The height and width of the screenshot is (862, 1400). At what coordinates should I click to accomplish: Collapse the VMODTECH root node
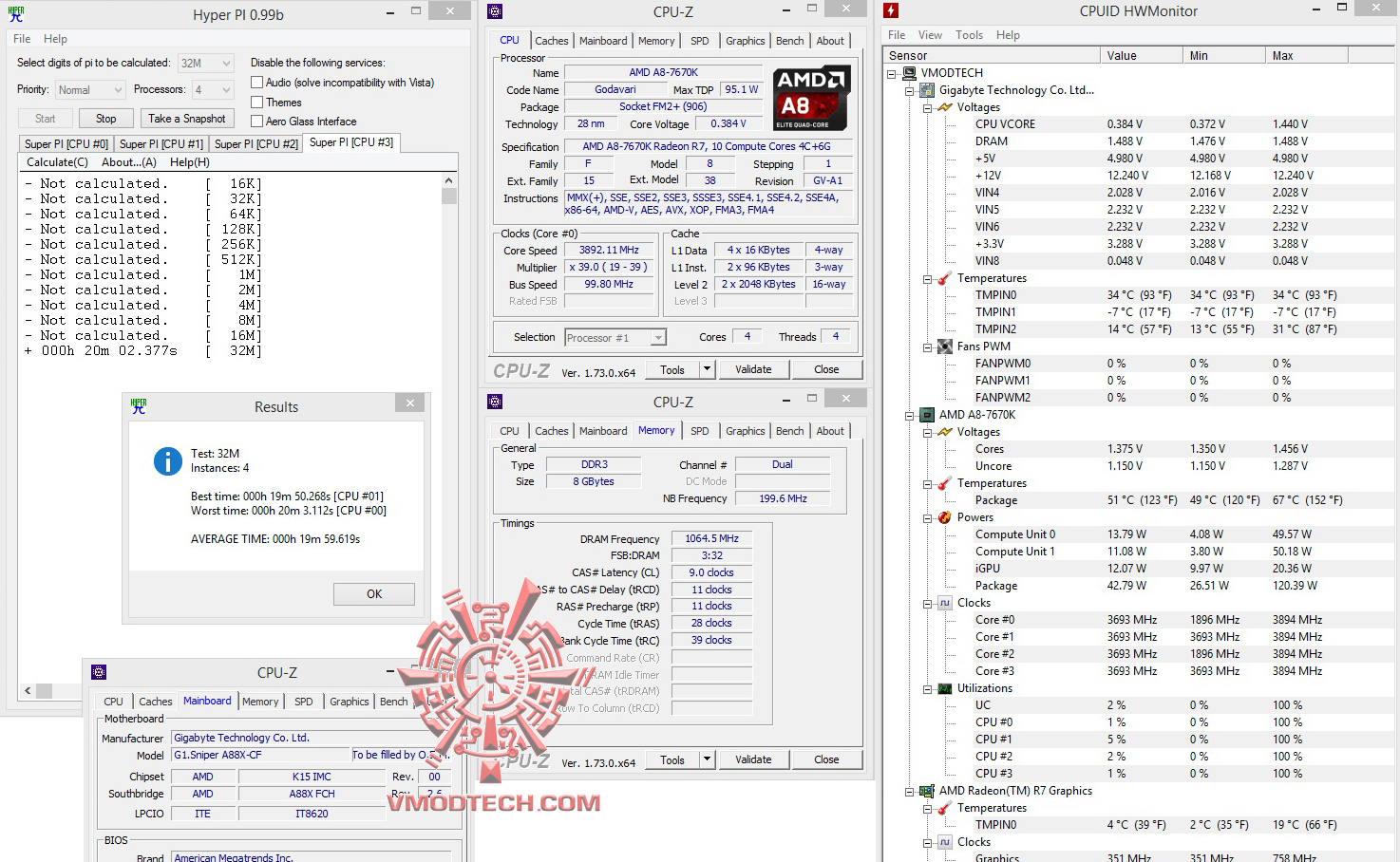click(891, 73)
